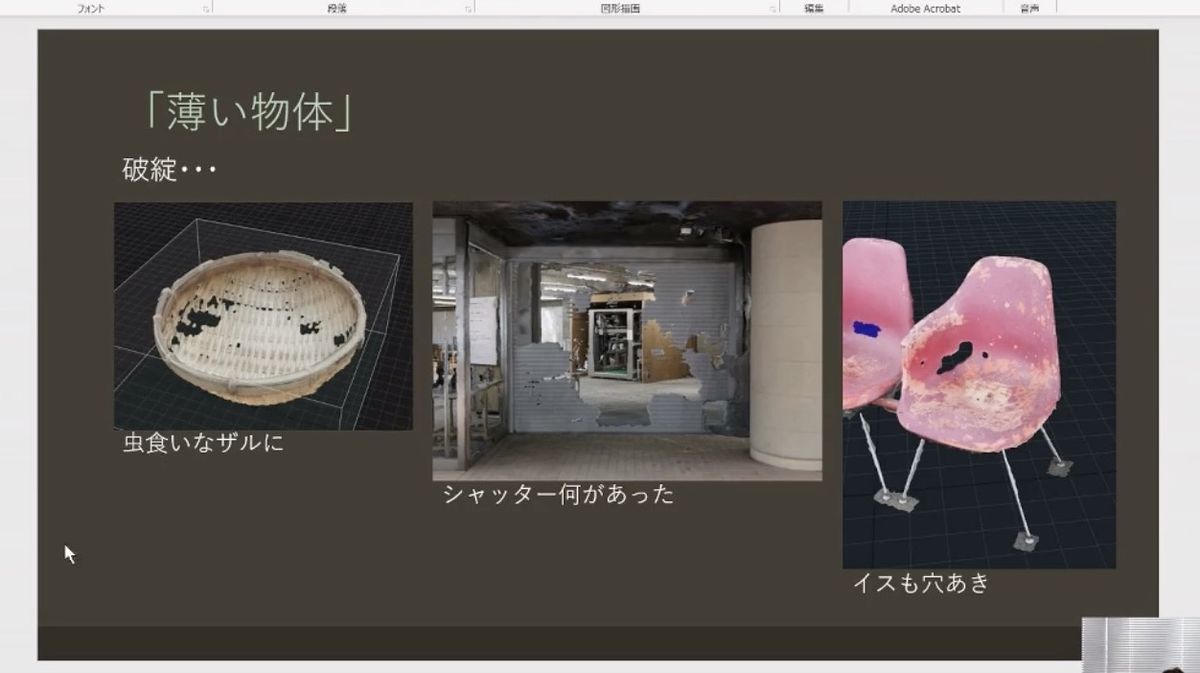Open the 段落 group dialog launcher
This screenshot has width=1200, height=673.
468,8
